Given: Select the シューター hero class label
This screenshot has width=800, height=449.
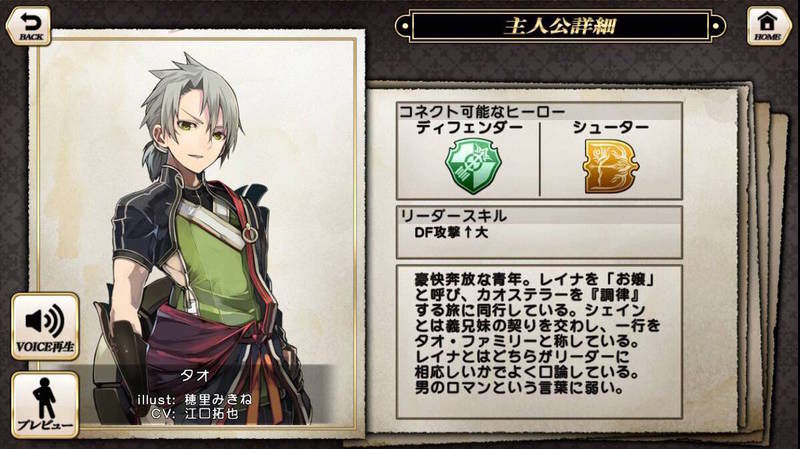Looking at the screenshot, I should [x=611, y=128].
